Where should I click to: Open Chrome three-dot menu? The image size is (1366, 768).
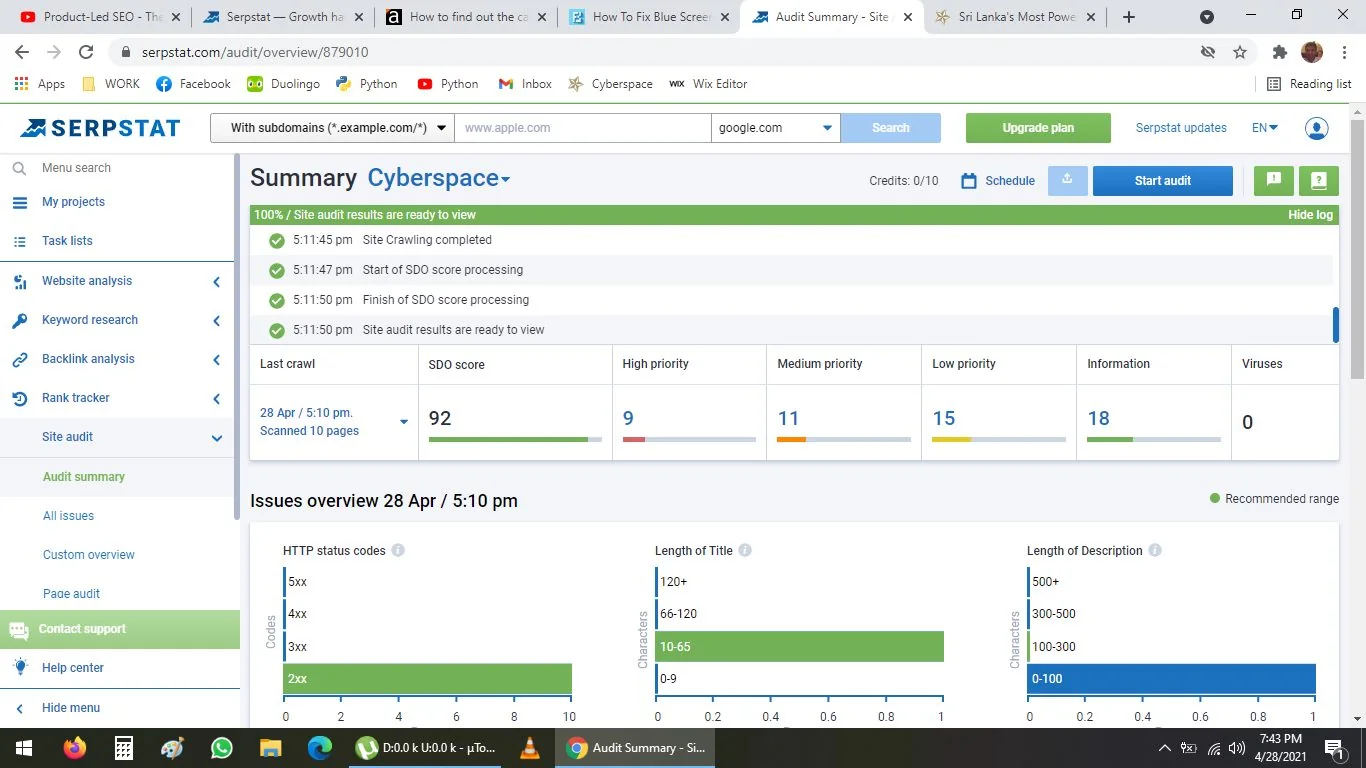tap(1345, 52)
